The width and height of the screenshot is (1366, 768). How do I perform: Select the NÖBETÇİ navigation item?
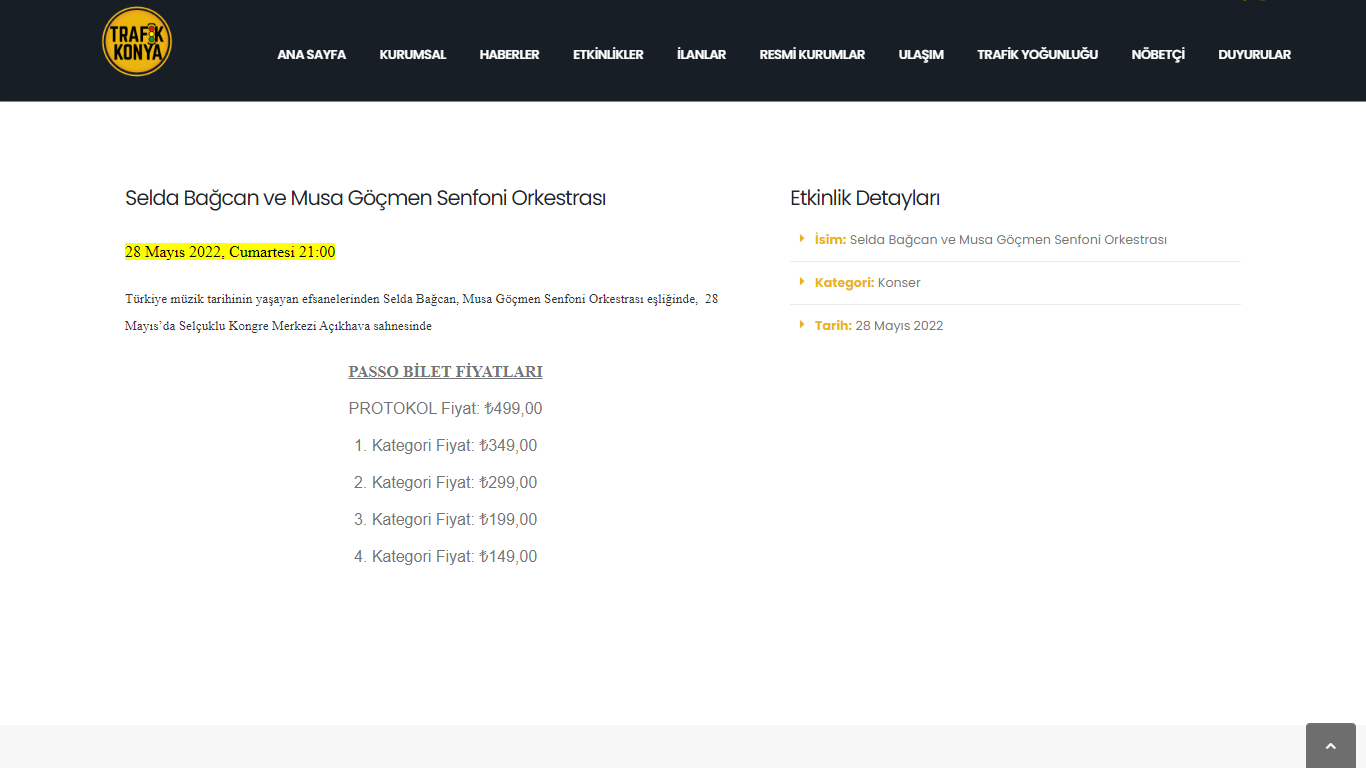[1158, 55]
